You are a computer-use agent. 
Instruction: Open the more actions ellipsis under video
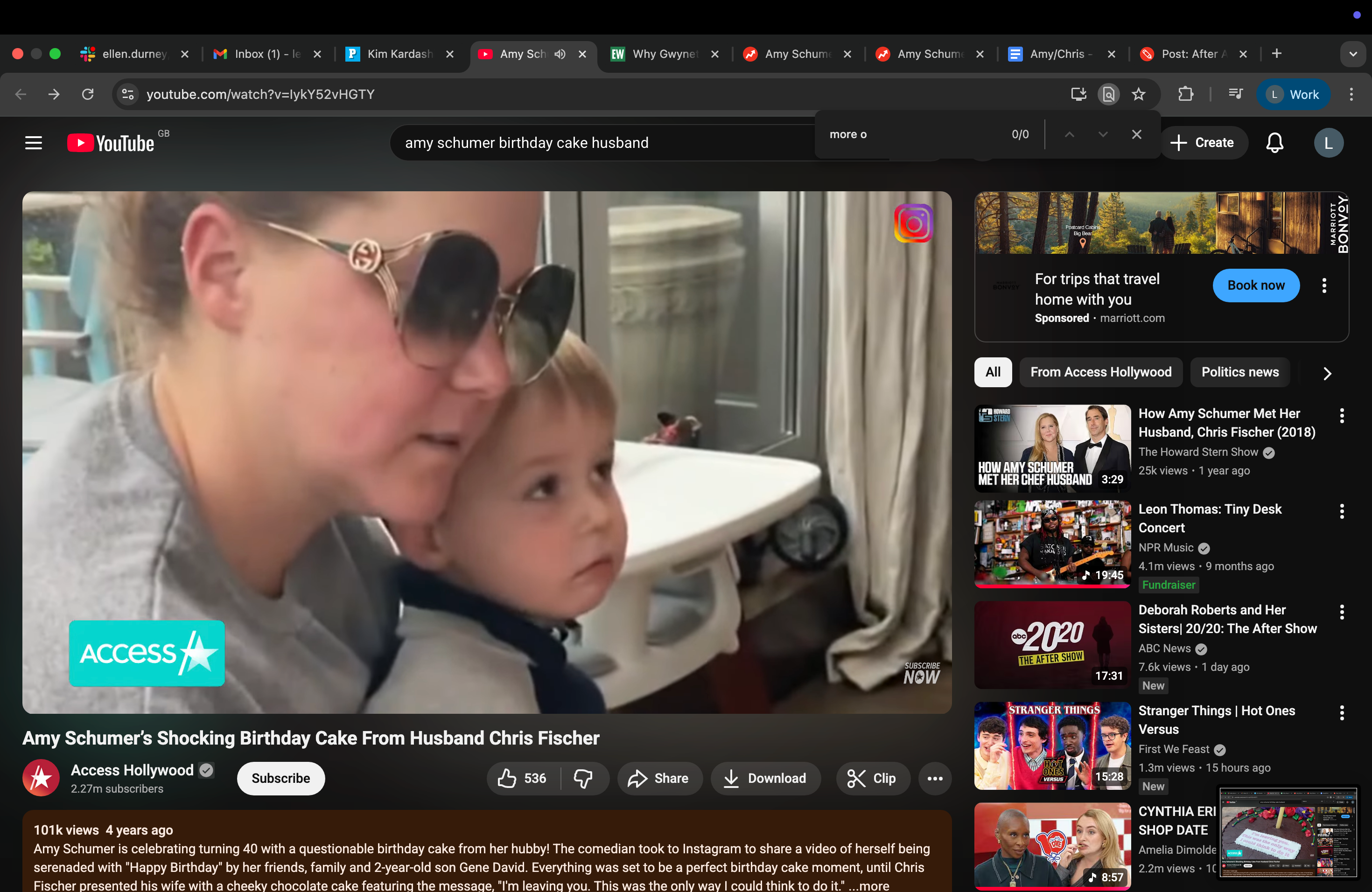tap(934, 779)
